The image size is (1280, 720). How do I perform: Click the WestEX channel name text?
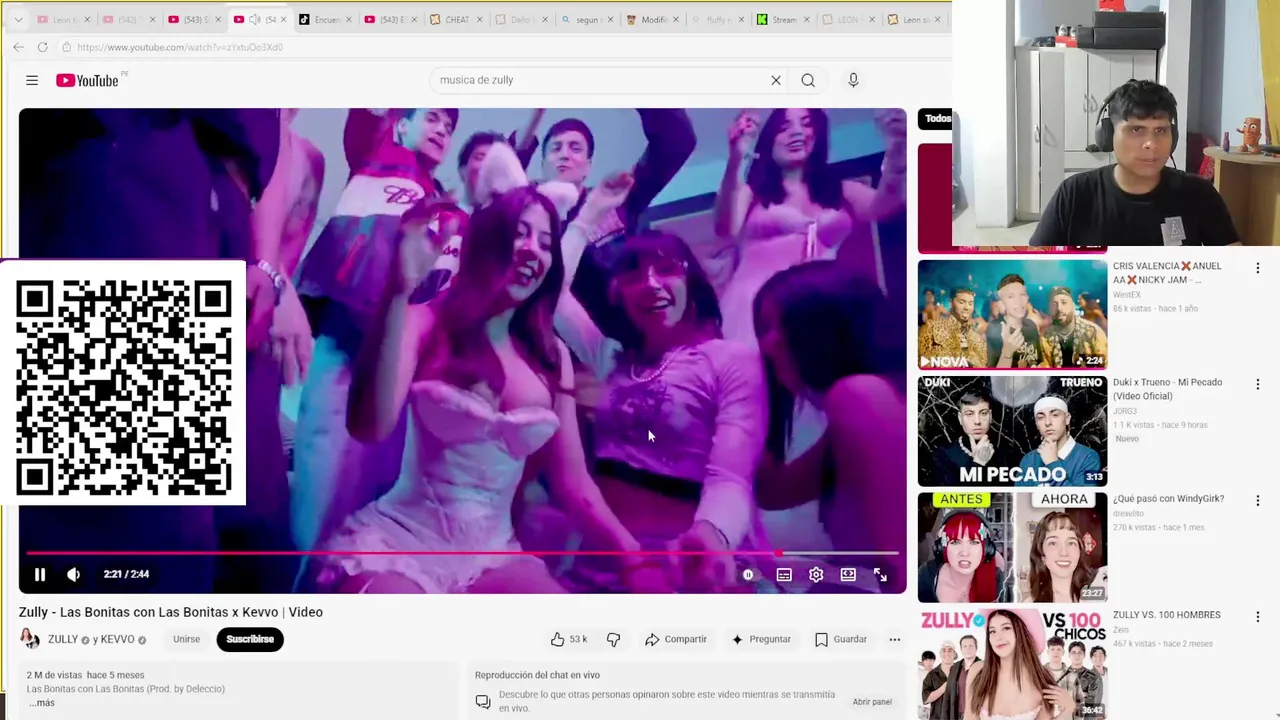[x=1127, y=295]
